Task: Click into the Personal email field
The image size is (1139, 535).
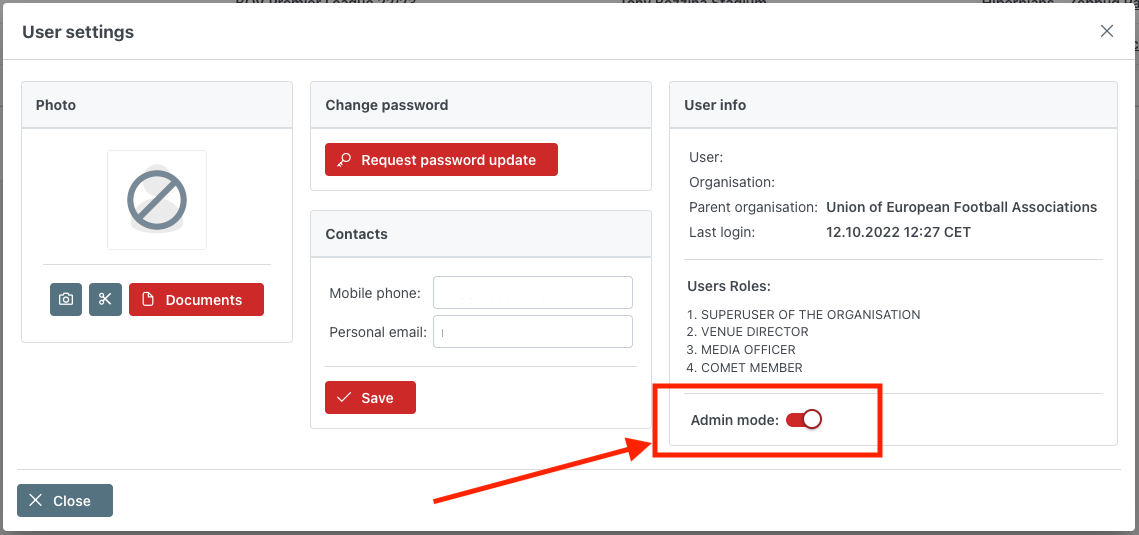Action: click(x=532, y=332)
